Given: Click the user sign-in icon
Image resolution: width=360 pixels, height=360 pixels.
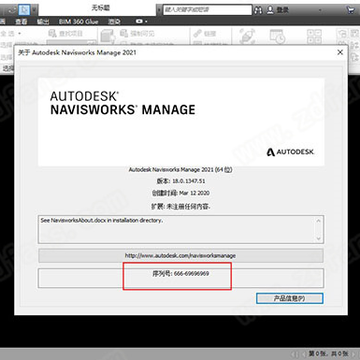Looking at the screenshot, I should [270, 10].
